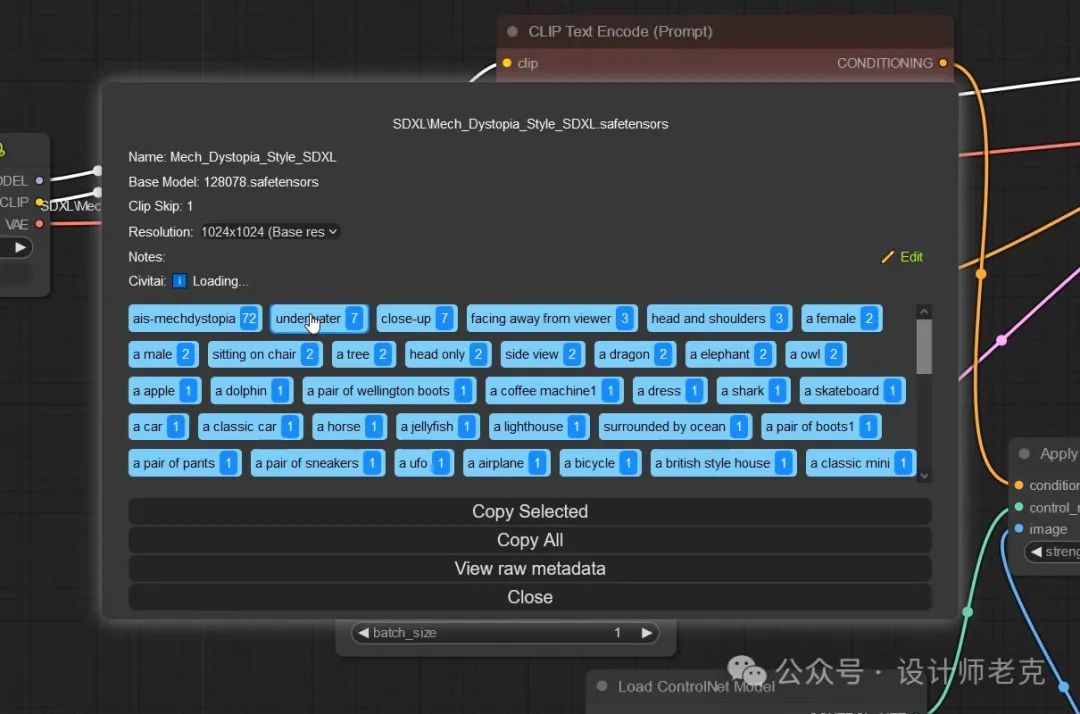The image size is (1080, 714).
Task: Toggle the underwater tag
Action: pyautogui.click(x=319, y=318)
